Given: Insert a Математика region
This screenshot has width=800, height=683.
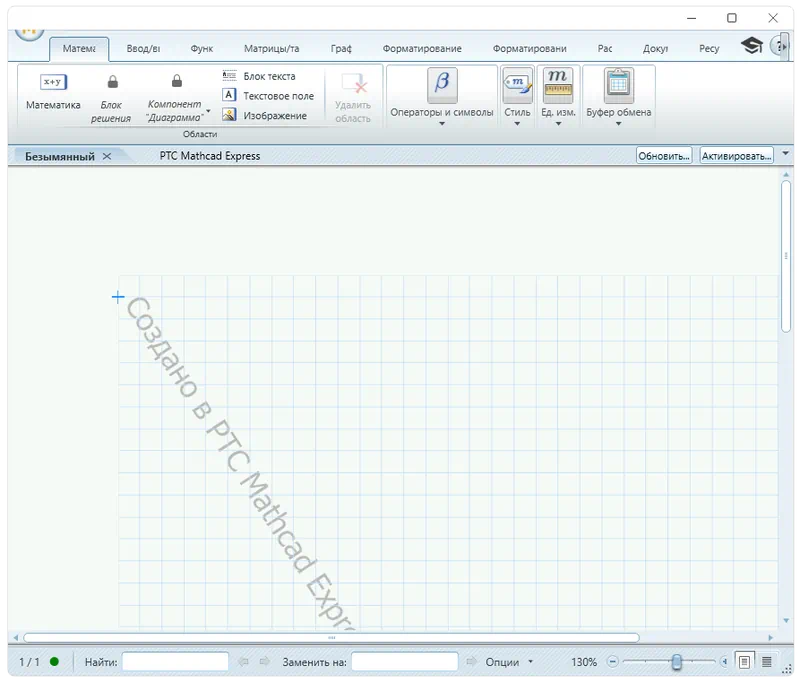Looking at the screenshot, I should point(53,91).
